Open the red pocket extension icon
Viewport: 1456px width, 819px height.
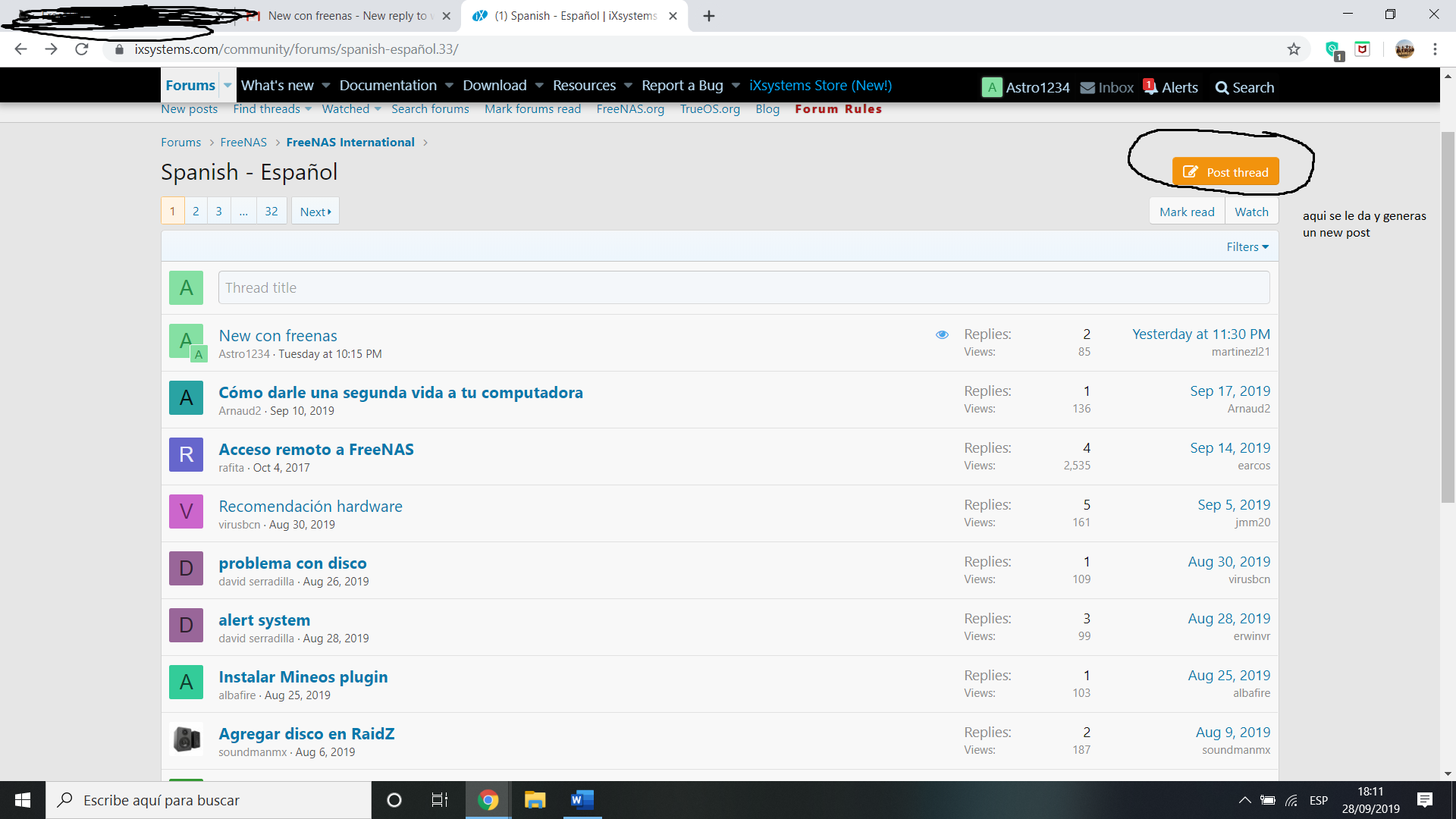coord(1363,49)
